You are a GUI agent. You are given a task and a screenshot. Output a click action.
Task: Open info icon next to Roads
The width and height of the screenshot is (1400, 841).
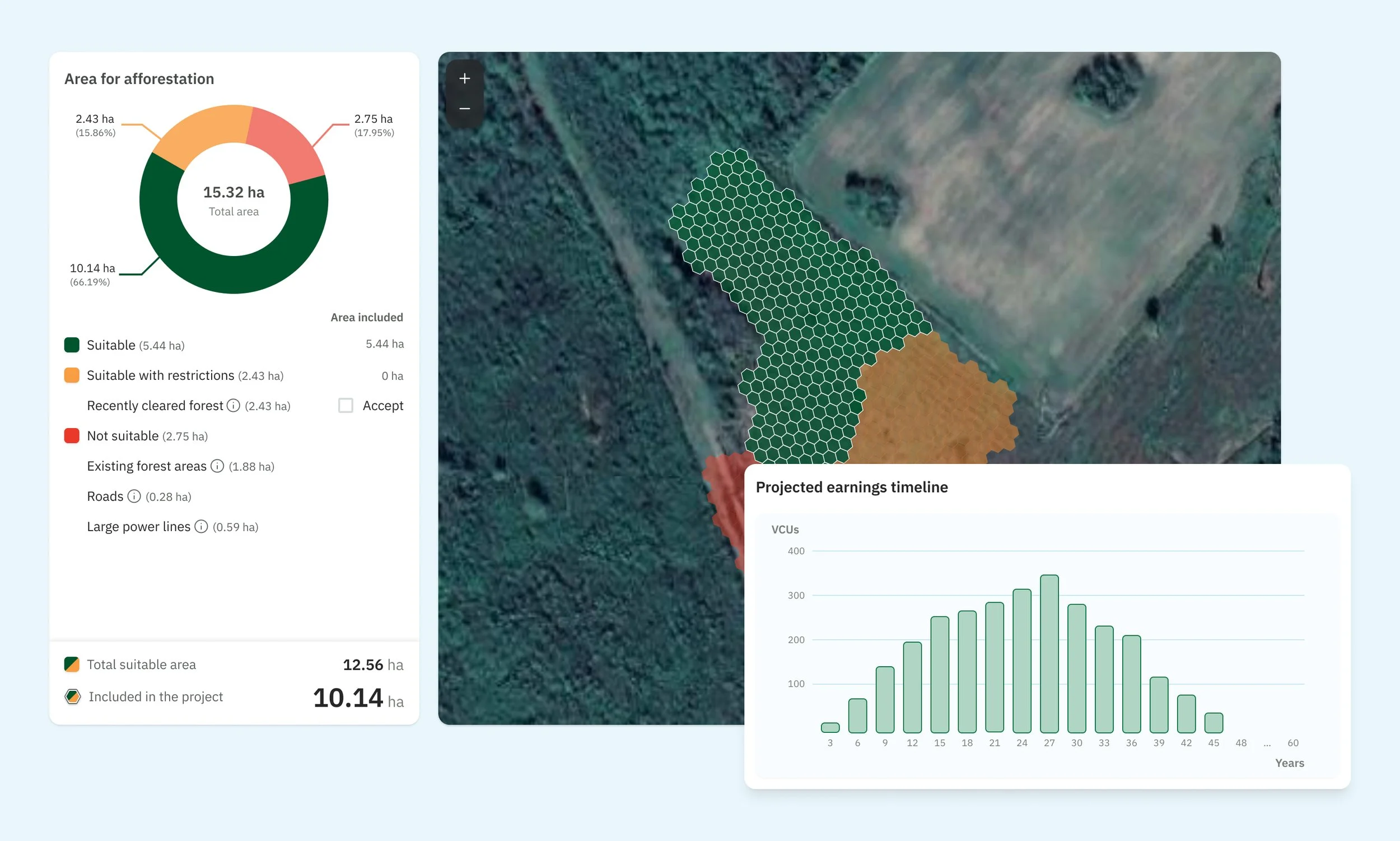pos(134,496)
